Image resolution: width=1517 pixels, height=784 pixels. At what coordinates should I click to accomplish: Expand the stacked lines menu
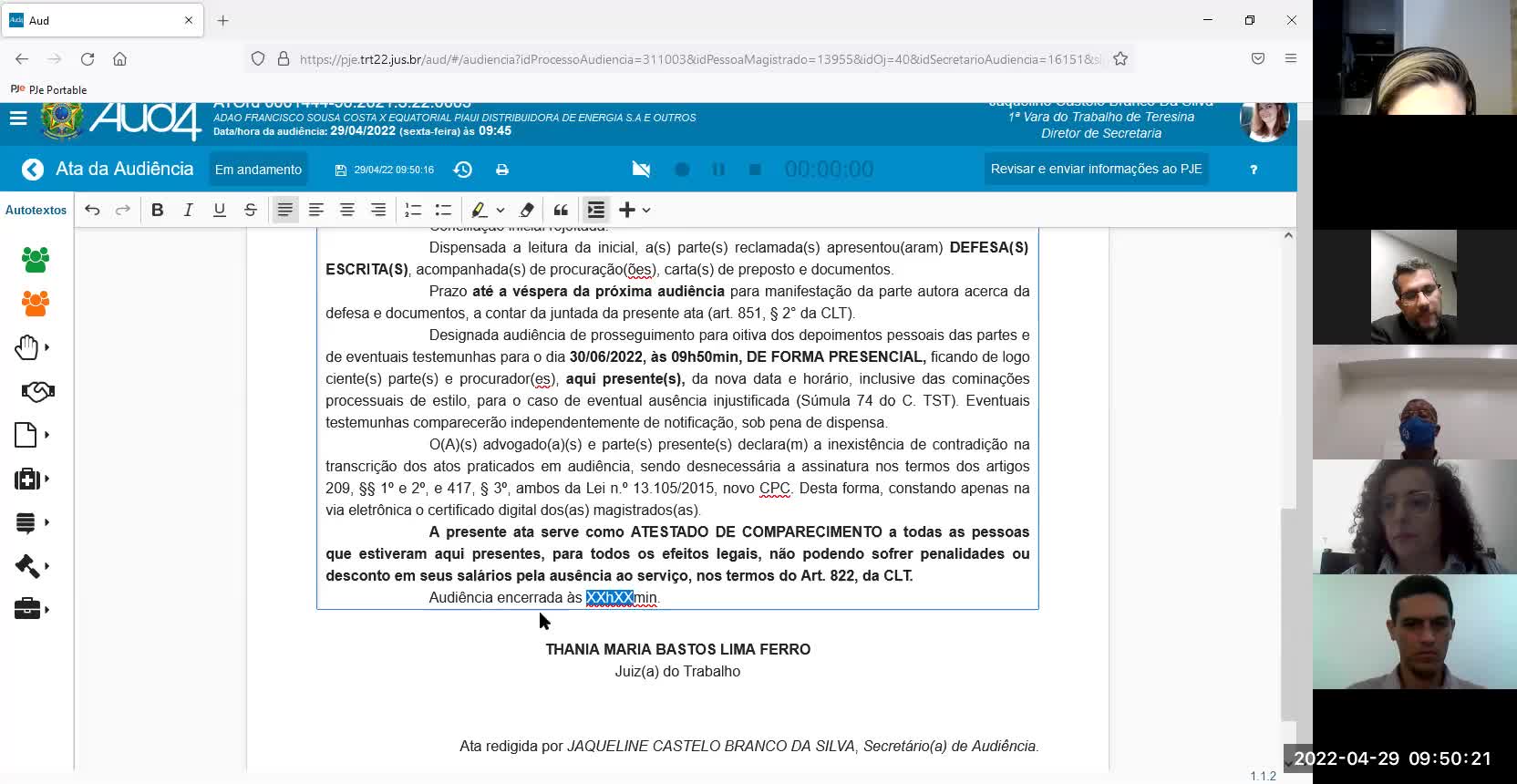click(32, 522)
